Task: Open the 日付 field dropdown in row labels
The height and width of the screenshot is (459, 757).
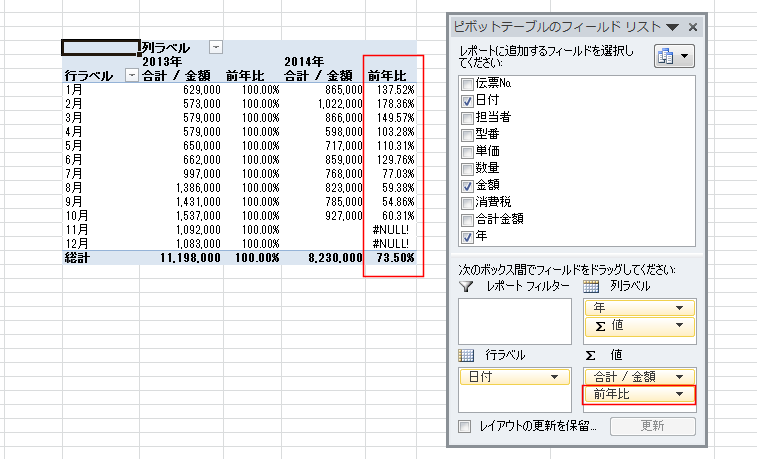Action: (x=554, y=377)
